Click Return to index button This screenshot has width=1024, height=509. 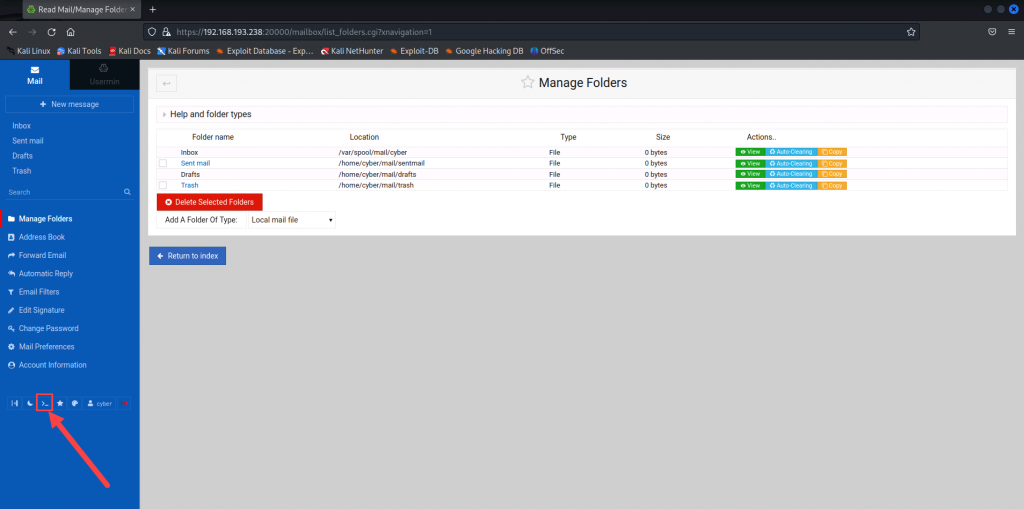[187, 256]
